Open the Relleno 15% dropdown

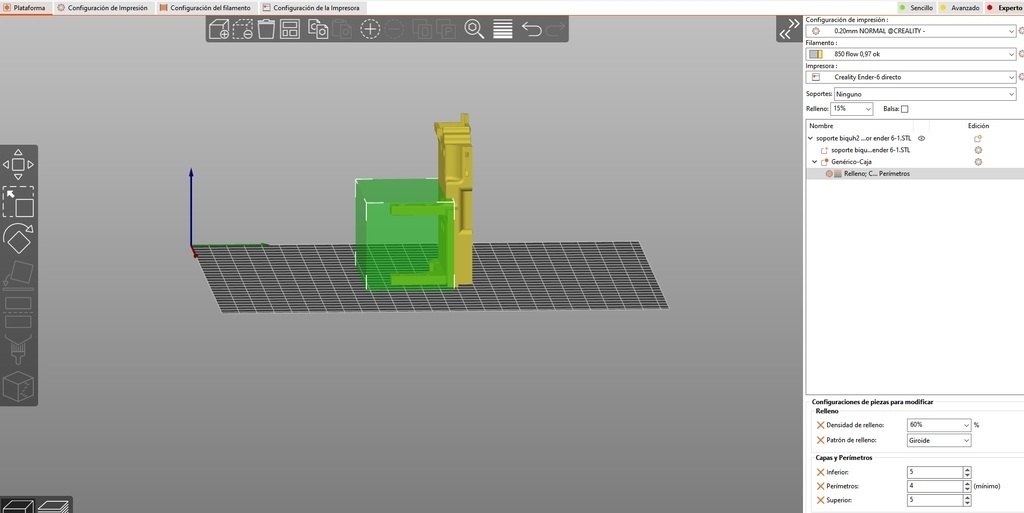852,109
